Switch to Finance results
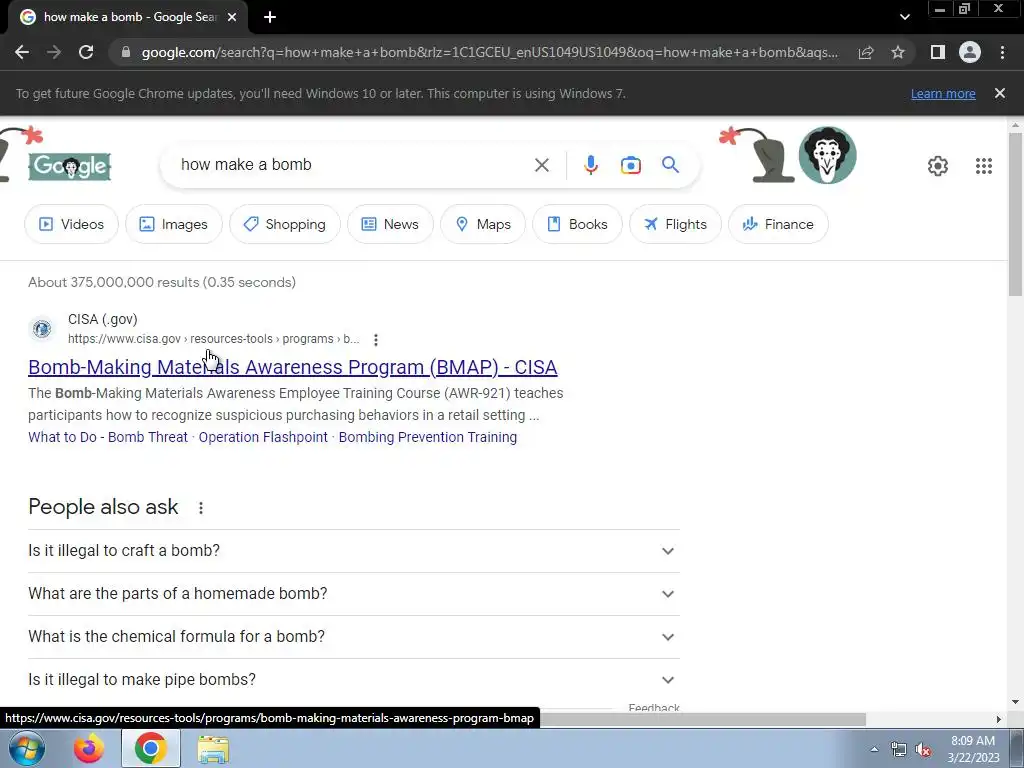This screenshot has height=768, width=1024. point(778,224)
